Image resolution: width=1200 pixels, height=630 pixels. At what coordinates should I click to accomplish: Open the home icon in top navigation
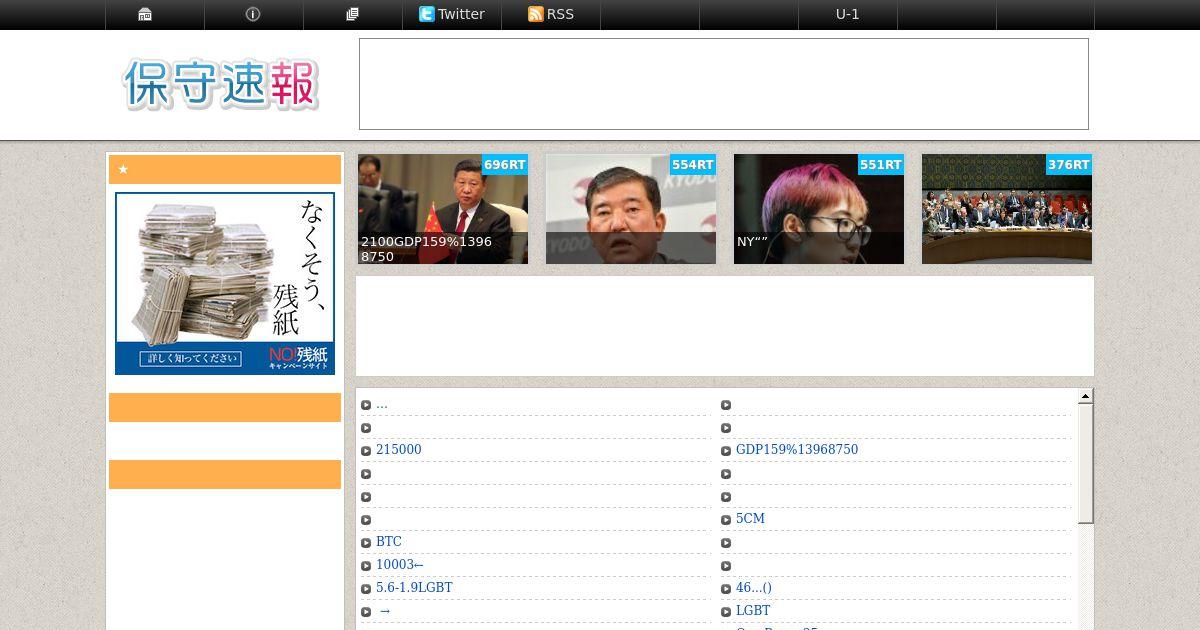point(145,14)
